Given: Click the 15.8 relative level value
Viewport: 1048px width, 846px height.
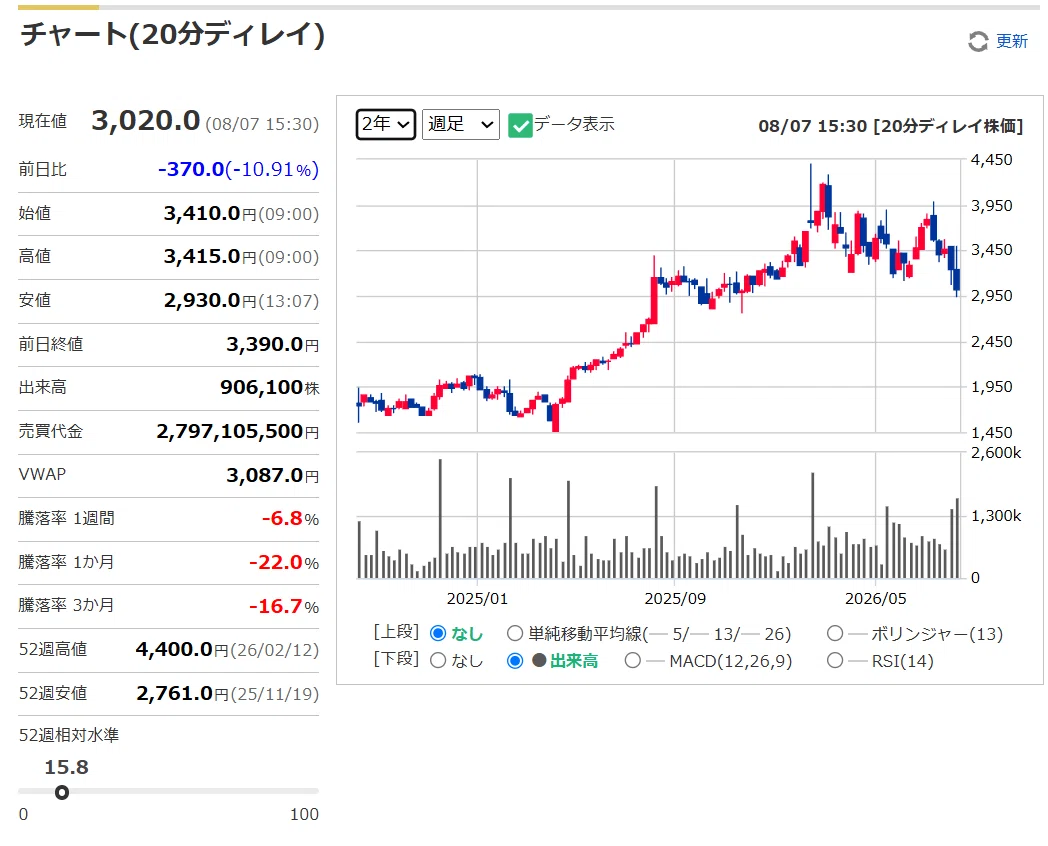Looking at the screenshot, I should 66,767.
